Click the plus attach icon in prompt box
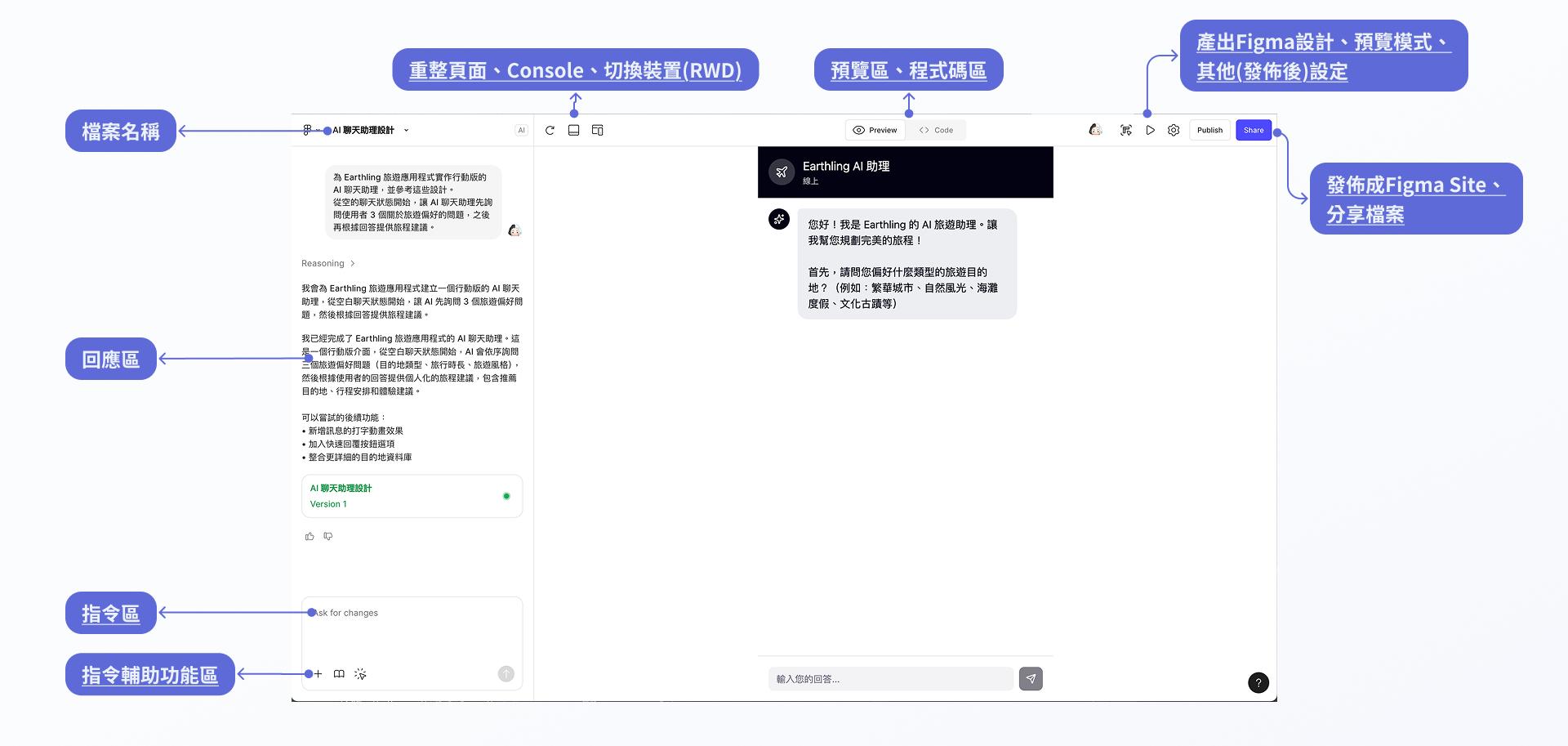1568x746 pixels. (318, 674)
